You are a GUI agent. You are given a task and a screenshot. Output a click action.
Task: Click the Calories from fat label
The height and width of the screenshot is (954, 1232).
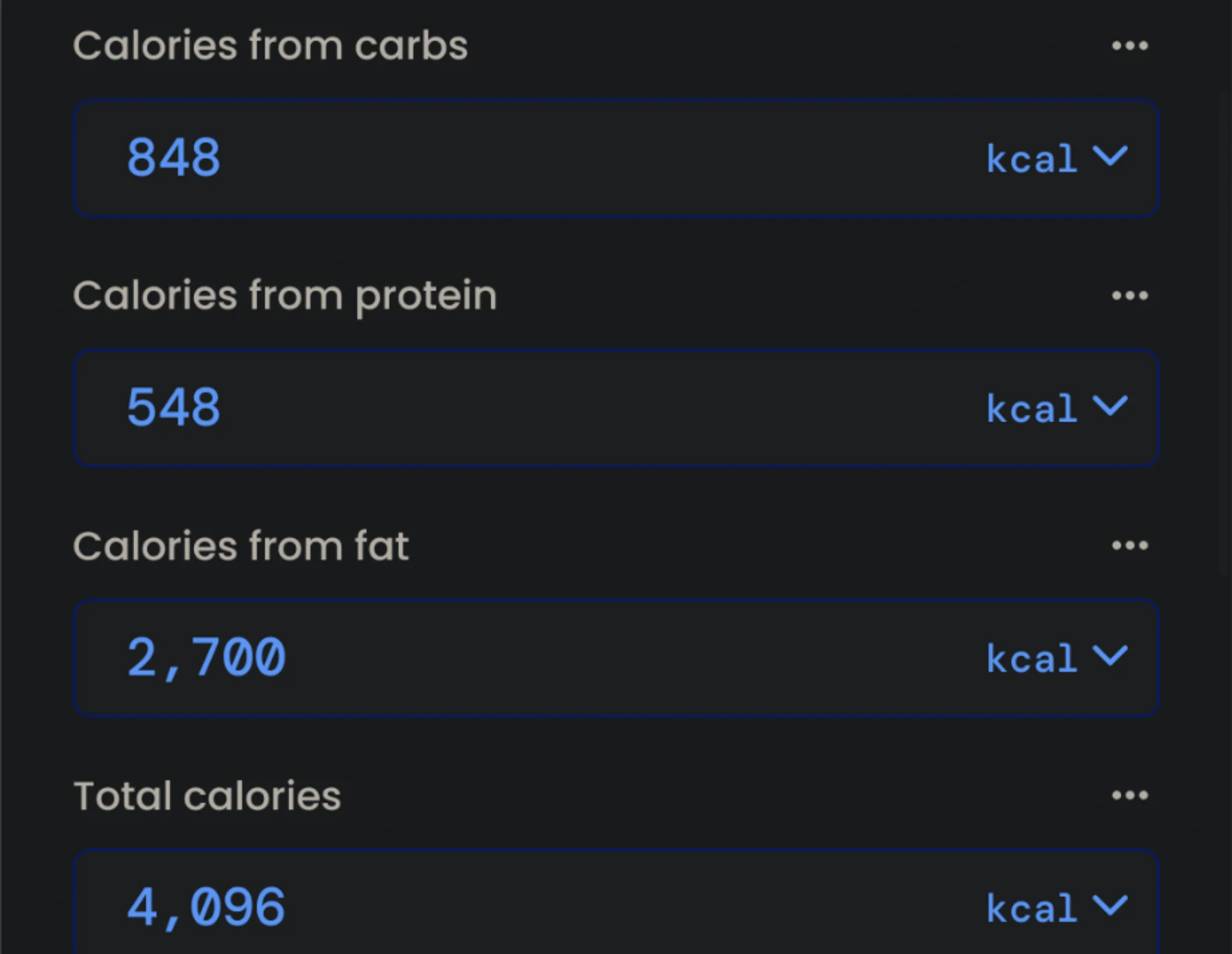(241, 546)
